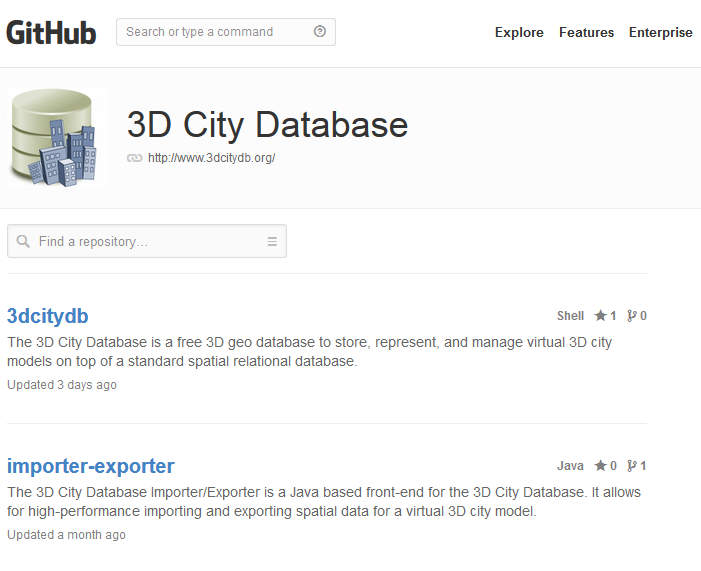This screenshot has width=701, height=571.
Task: Click the Shell language label
Action: point(570,316)
